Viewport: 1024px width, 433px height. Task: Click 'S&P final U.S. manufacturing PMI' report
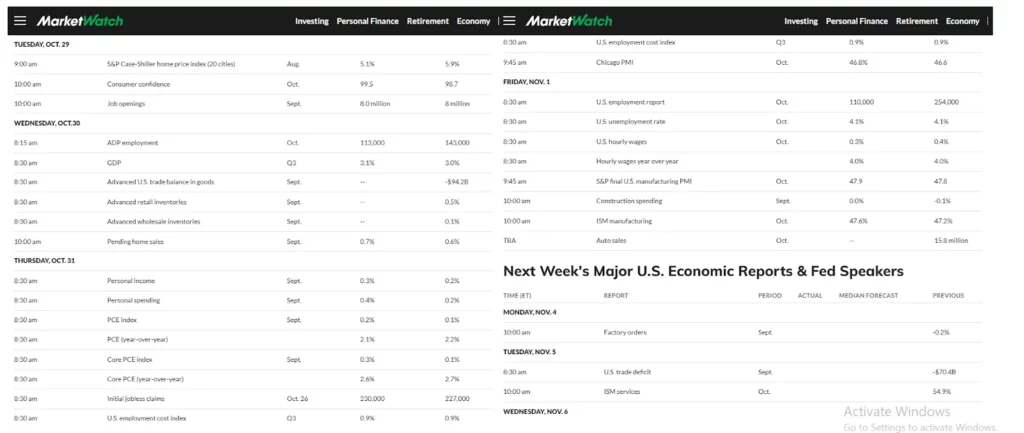pos(643,182)
